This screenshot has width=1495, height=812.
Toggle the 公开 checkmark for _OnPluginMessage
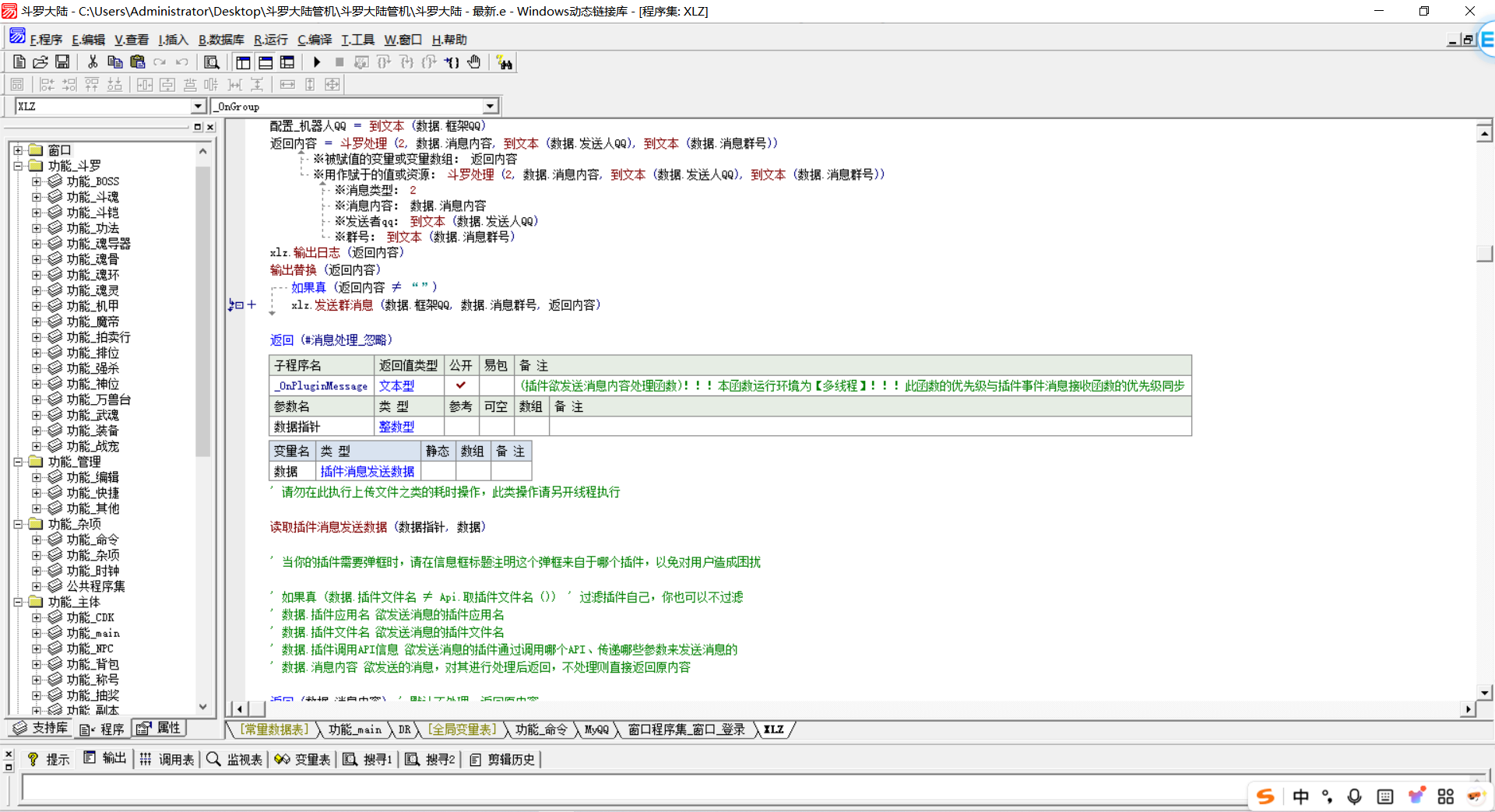(x=461, y=385)
